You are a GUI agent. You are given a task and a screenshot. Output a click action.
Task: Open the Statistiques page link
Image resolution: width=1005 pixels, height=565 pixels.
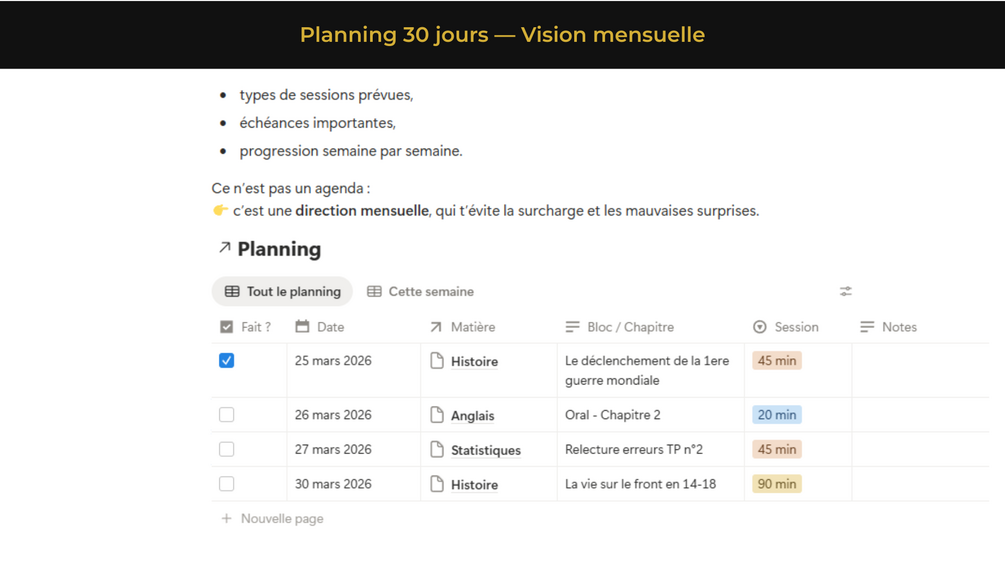coord(485,450)
